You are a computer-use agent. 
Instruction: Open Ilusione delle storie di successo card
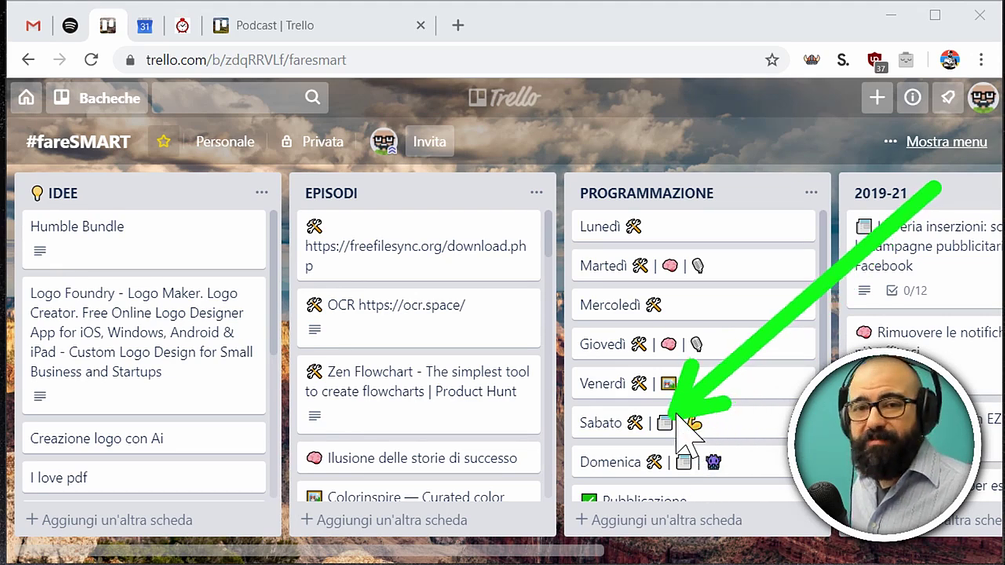pos(419,458)
